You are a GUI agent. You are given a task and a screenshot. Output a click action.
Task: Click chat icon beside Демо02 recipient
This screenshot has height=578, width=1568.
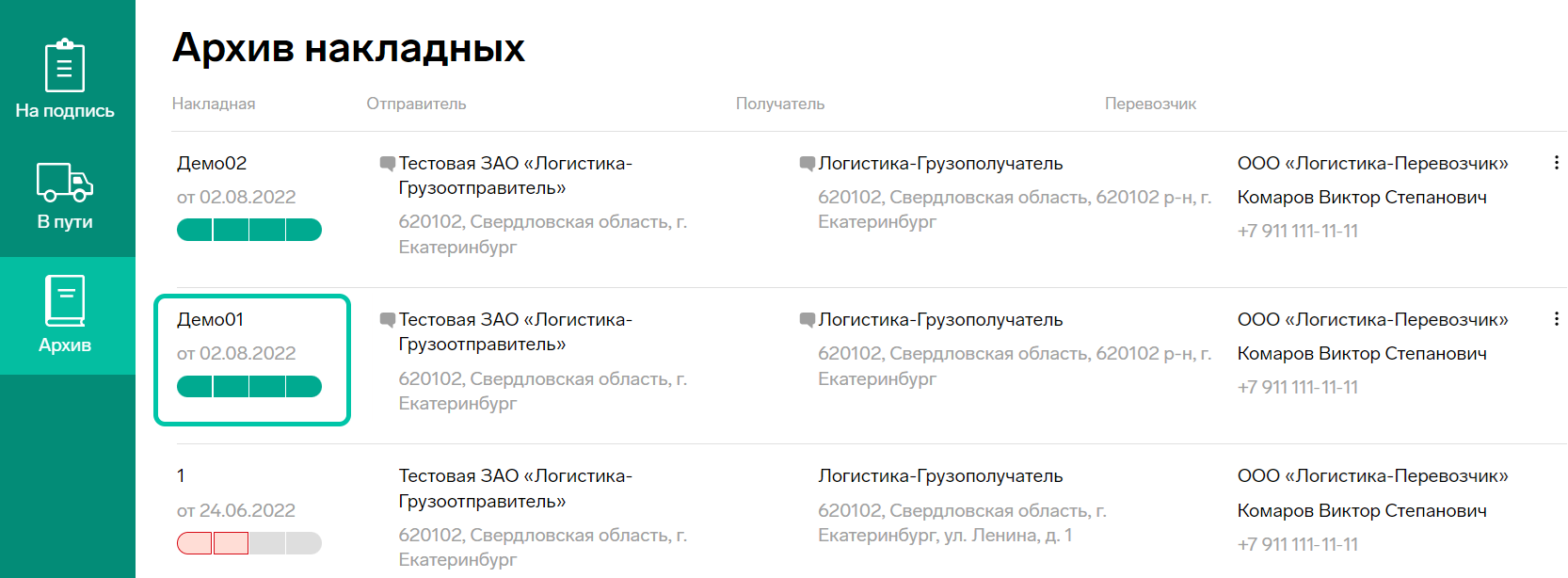click(807, 164)
